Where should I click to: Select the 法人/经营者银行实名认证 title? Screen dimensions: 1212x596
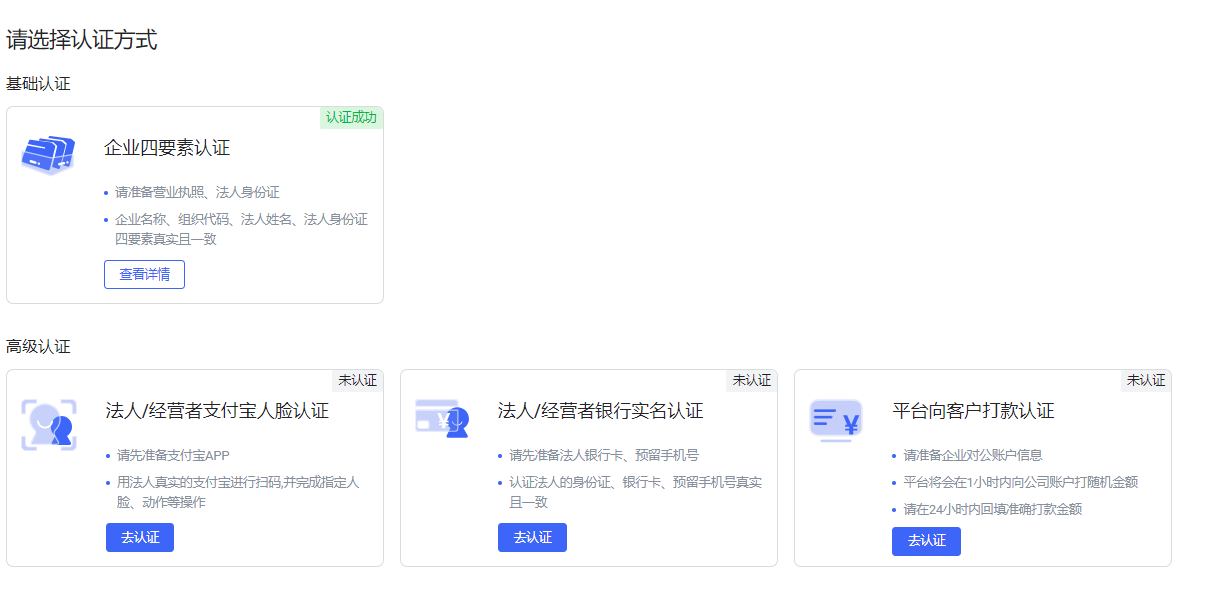click(x=600, y=411)
